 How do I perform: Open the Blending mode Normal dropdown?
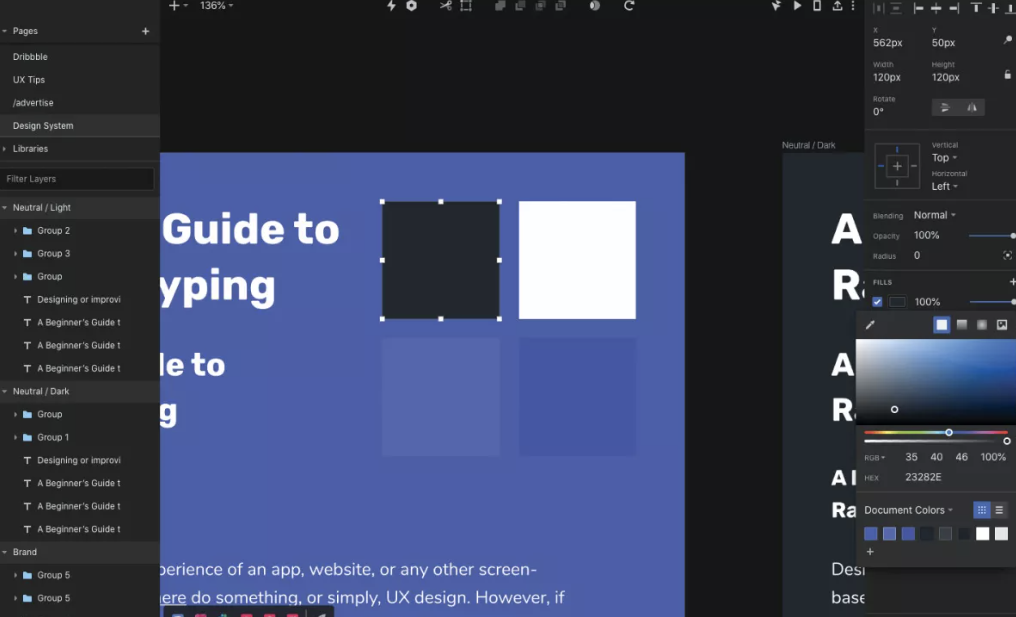[934, 215]
